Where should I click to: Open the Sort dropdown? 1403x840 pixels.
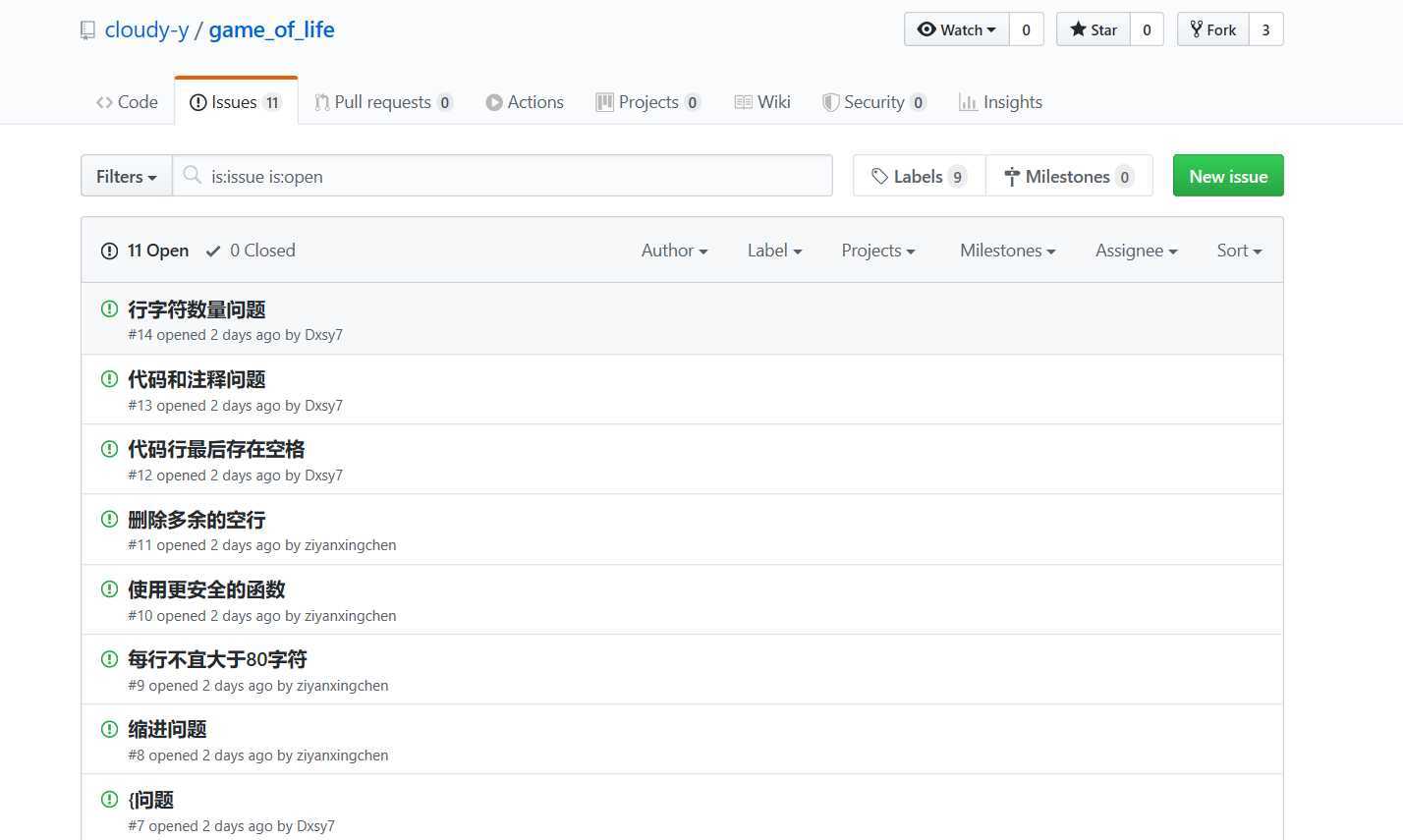[1239, 251]
